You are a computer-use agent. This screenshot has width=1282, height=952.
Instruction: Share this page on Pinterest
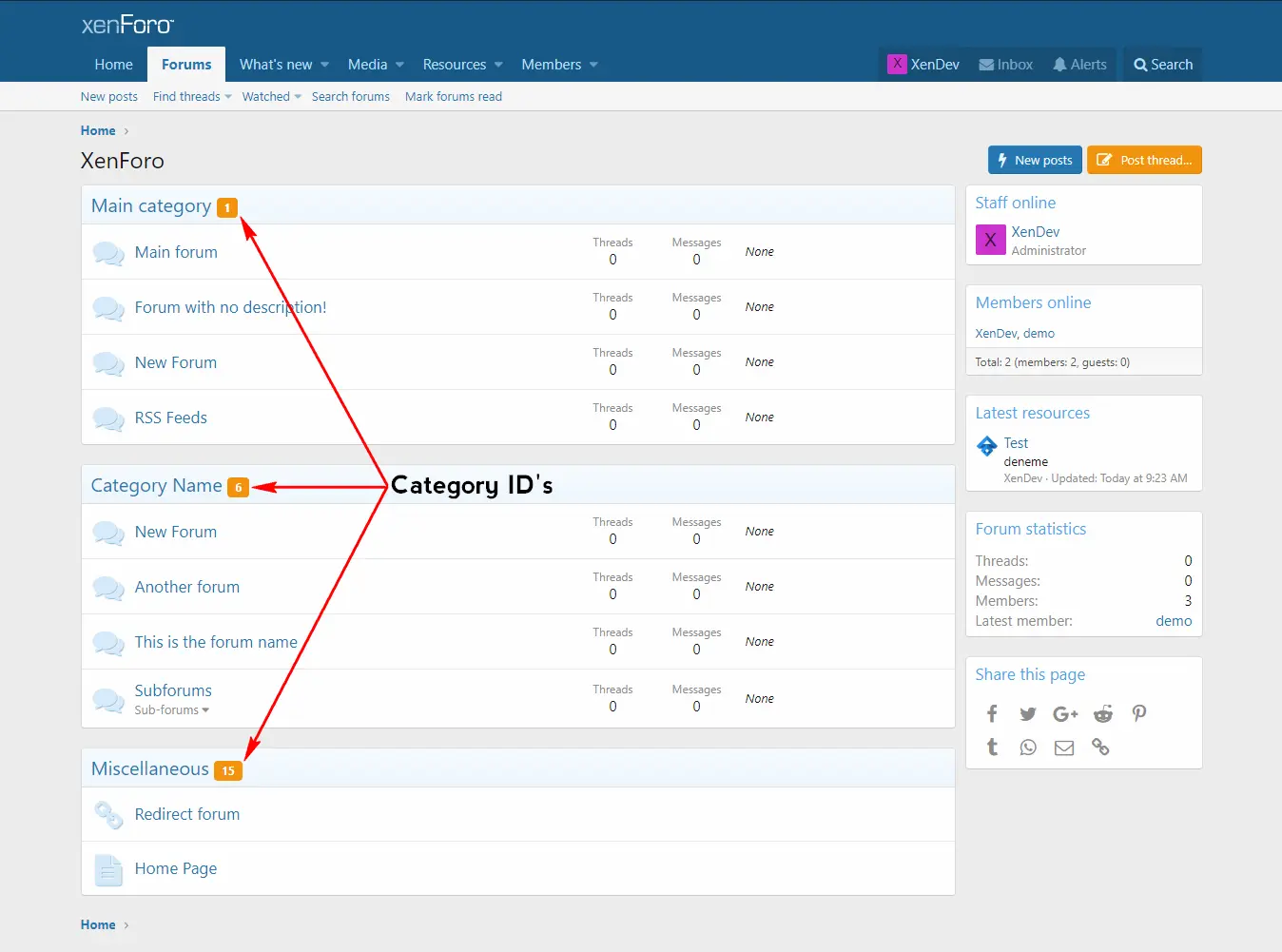click(1139, 713)
